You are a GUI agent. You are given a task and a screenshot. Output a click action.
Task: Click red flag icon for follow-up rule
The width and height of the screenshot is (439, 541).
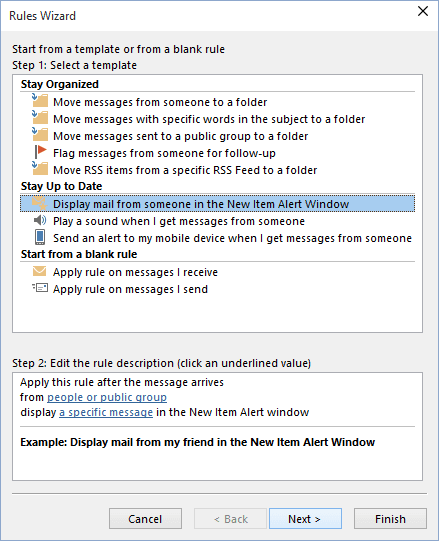[40, 152]
